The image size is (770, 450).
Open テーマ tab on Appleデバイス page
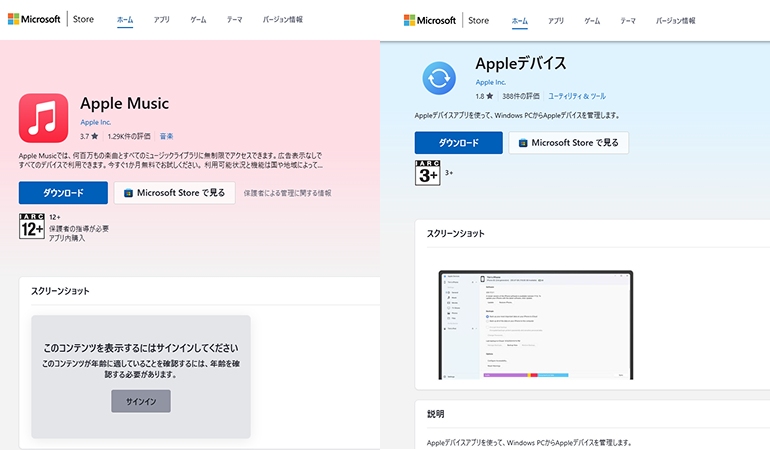[x=628, y=21]
